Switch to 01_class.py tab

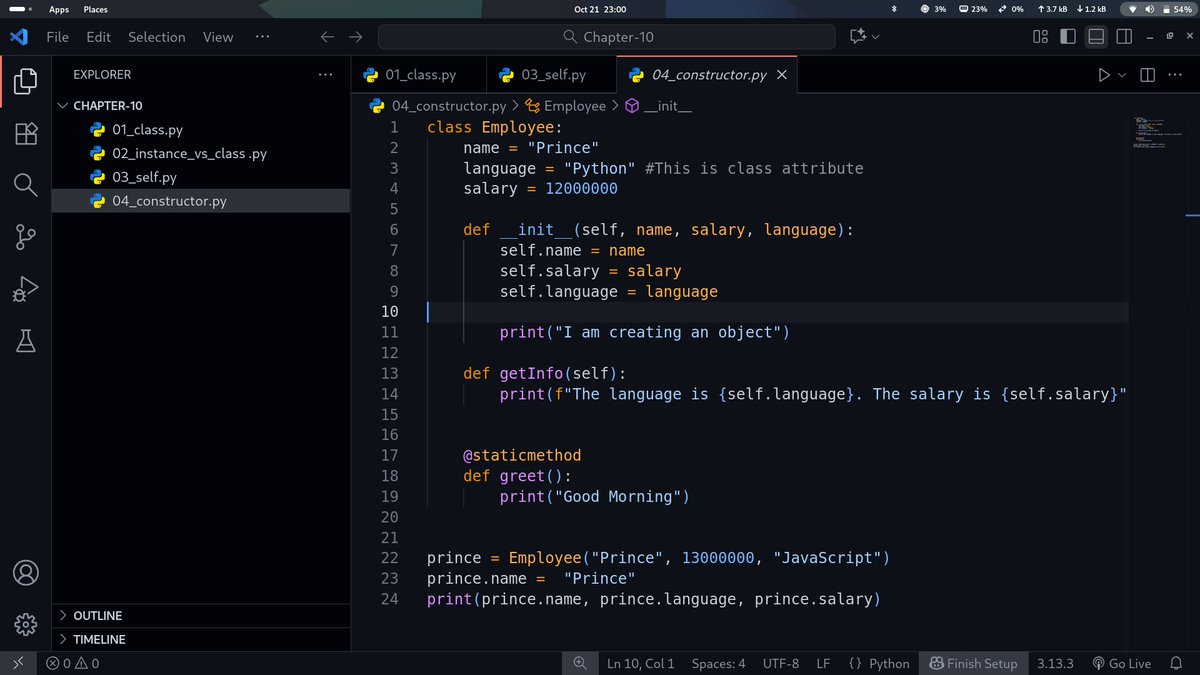point(419,75)
